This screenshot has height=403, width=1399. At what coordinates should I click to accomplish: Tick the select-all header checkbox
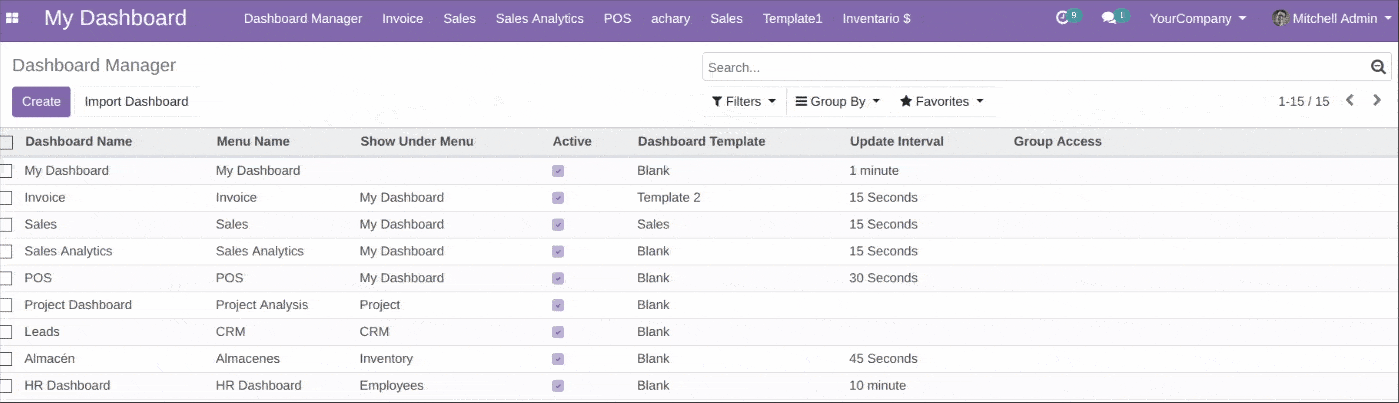coord(6,142)
